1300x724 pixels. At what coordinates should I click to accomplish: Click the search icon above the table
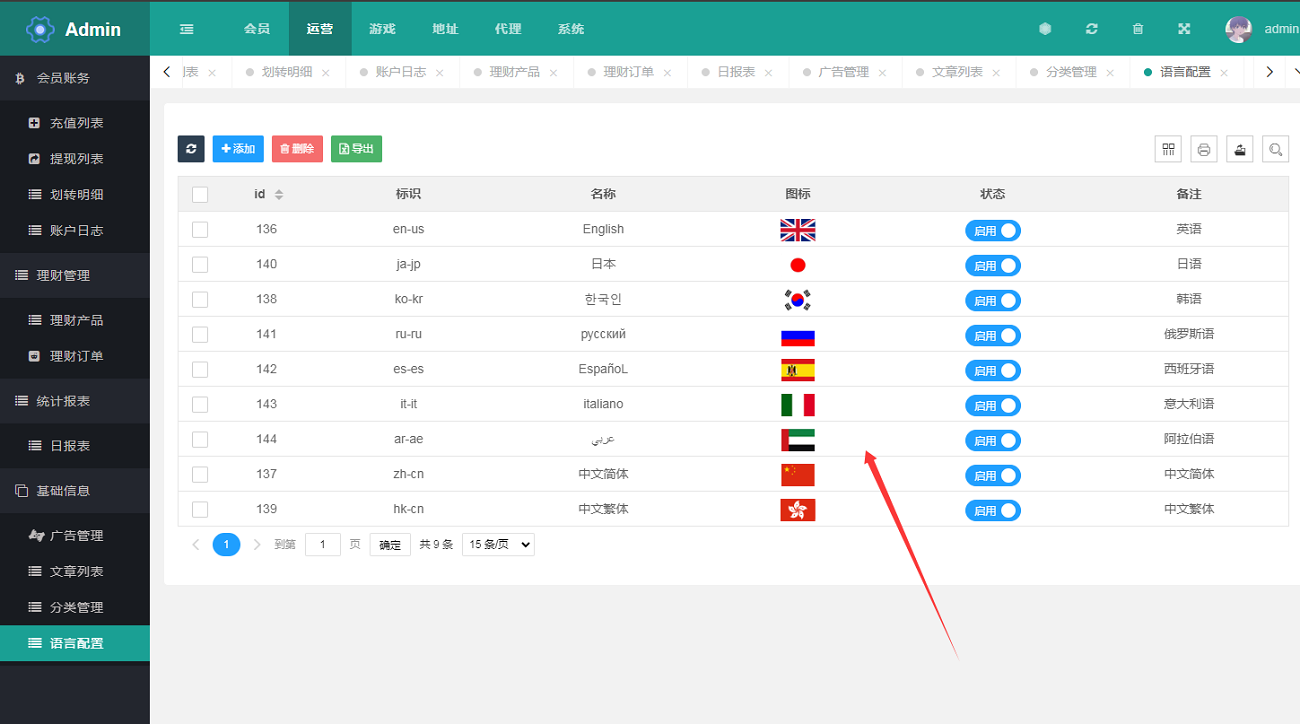(x=1275, y=149)
